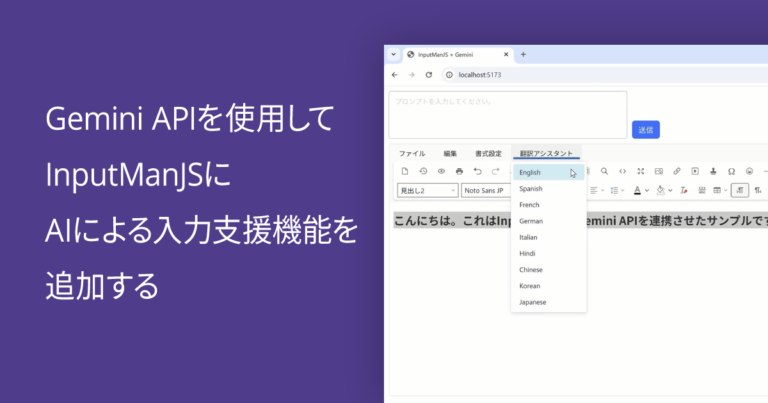Pick Hindi in the language list
Viewport: 768px width, 403px height.
(549, 253)
